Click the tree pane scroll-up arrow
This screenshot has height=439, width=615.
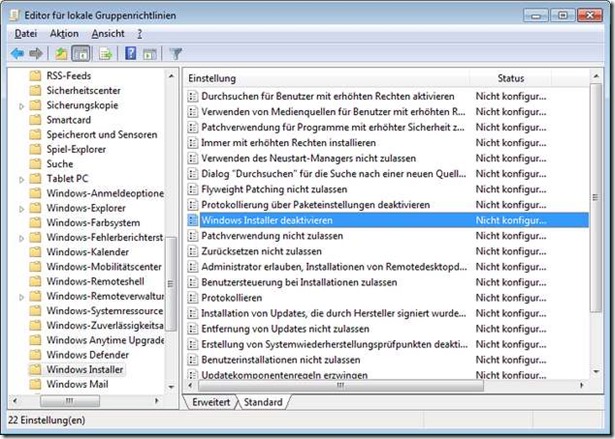click(x=171, y=76)
